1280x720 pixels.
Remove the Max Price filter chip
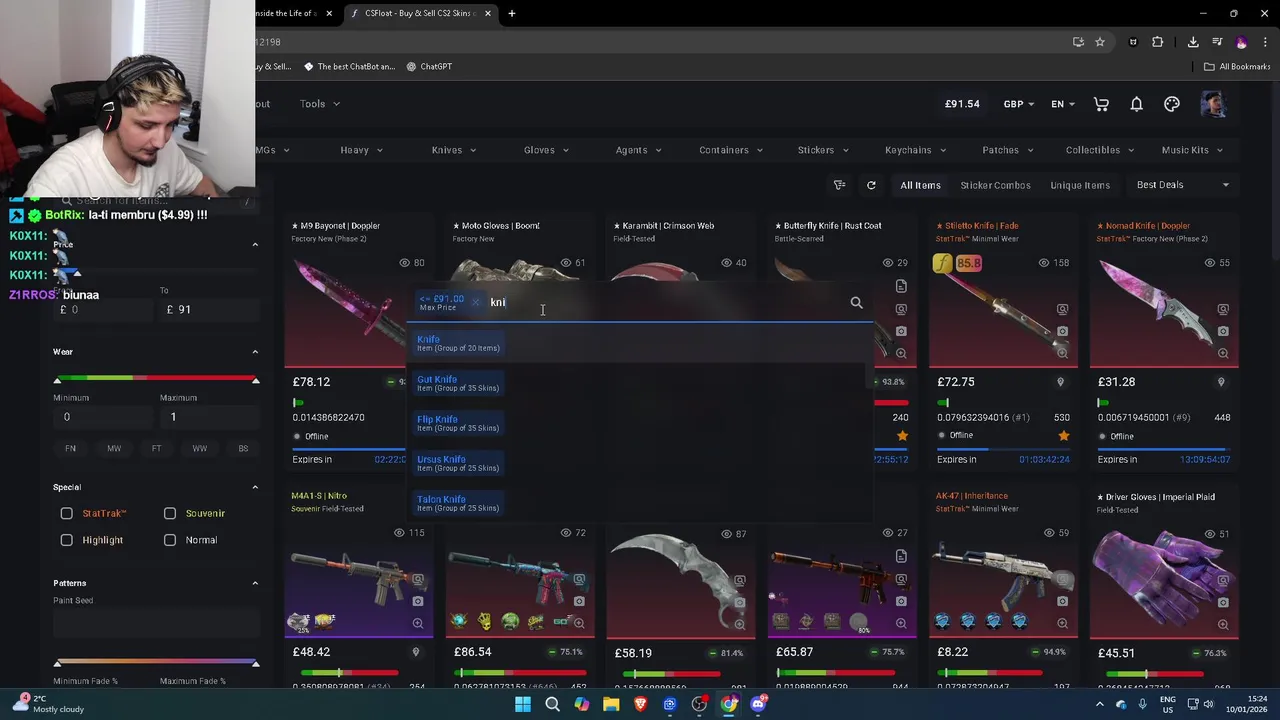pyautogui.click(x=476, y=302)
